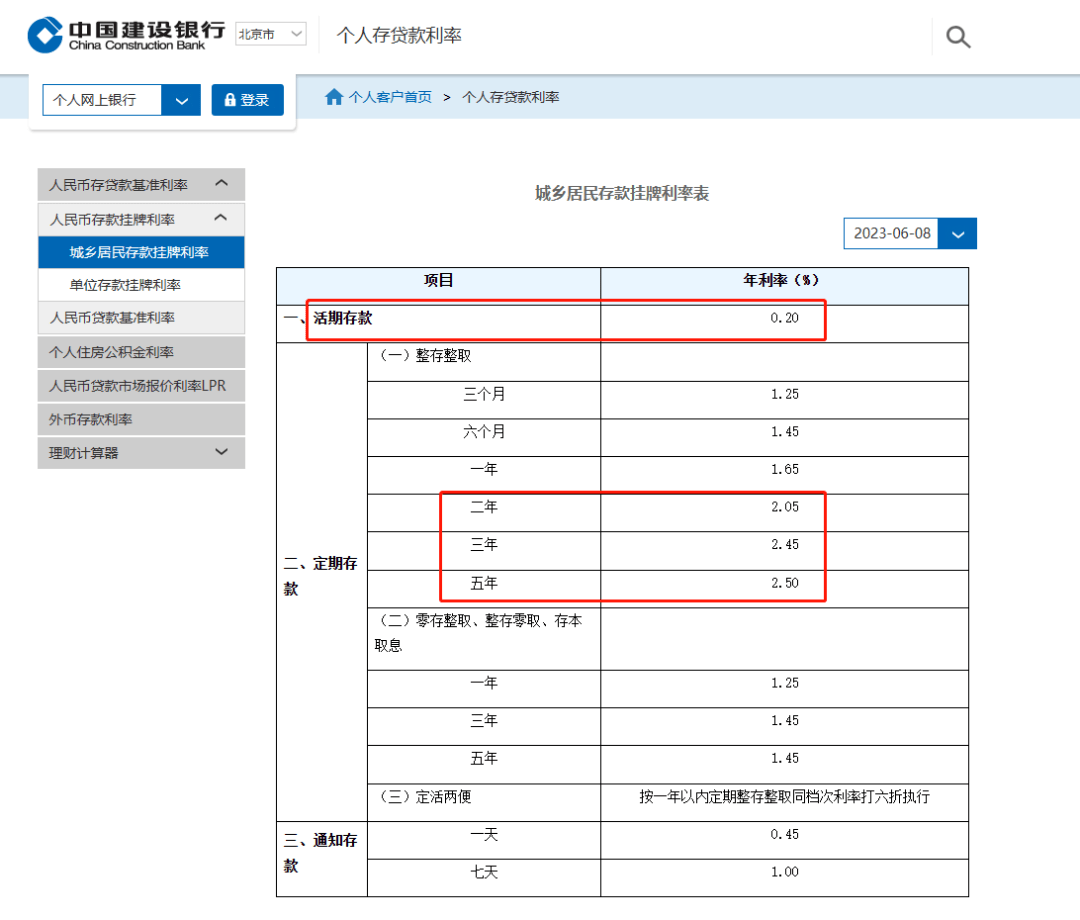Collapse 人民币存款挂牌利率 chevron

tap(221, 218)
